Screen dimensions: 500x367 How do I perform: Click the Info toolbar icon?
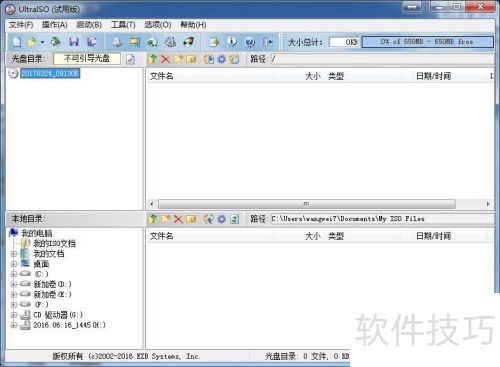(232, 42)
